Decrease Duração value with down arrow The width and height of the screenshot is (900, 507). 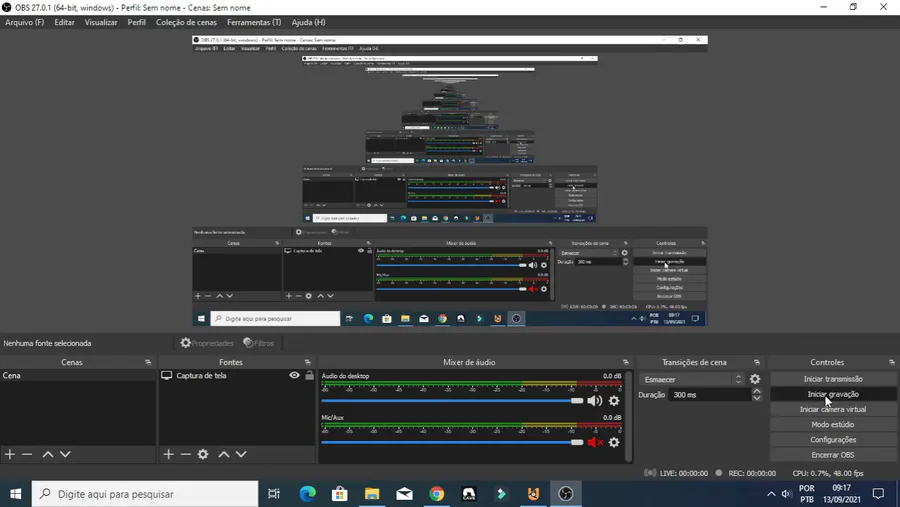tap(757, 398)
